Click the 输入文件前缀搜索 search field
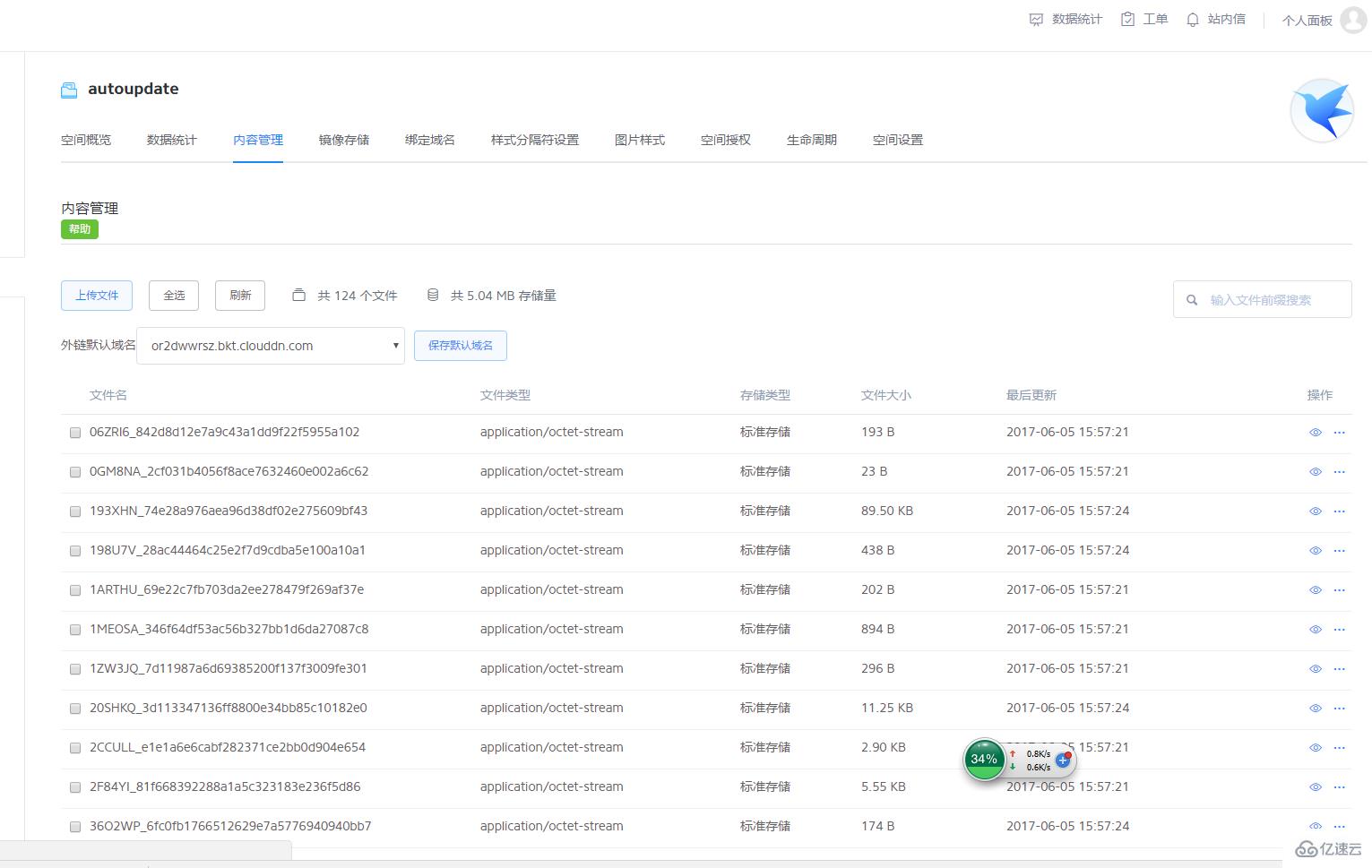The height and width of the screenshot is (868, 1372). coord(1263,300)
